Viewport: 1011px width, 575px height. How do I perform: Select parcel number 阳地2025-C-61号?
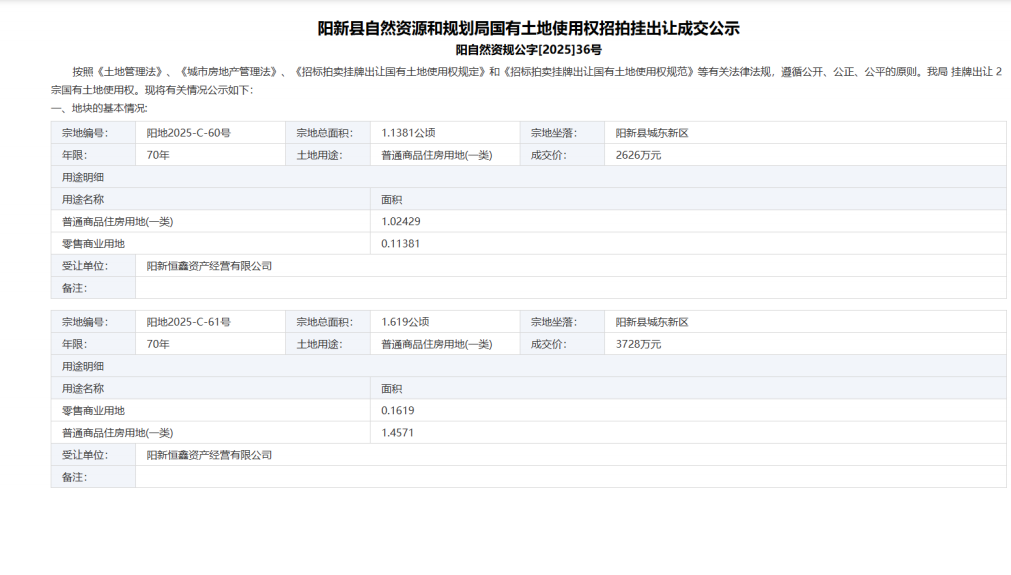point(189,322)
